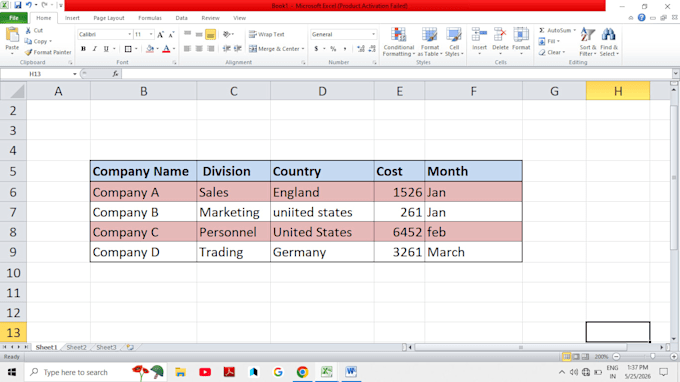Viewport: 680px width, 382px height.
Task: Switch to the Insert tab
Action: (x=72, y=18)
